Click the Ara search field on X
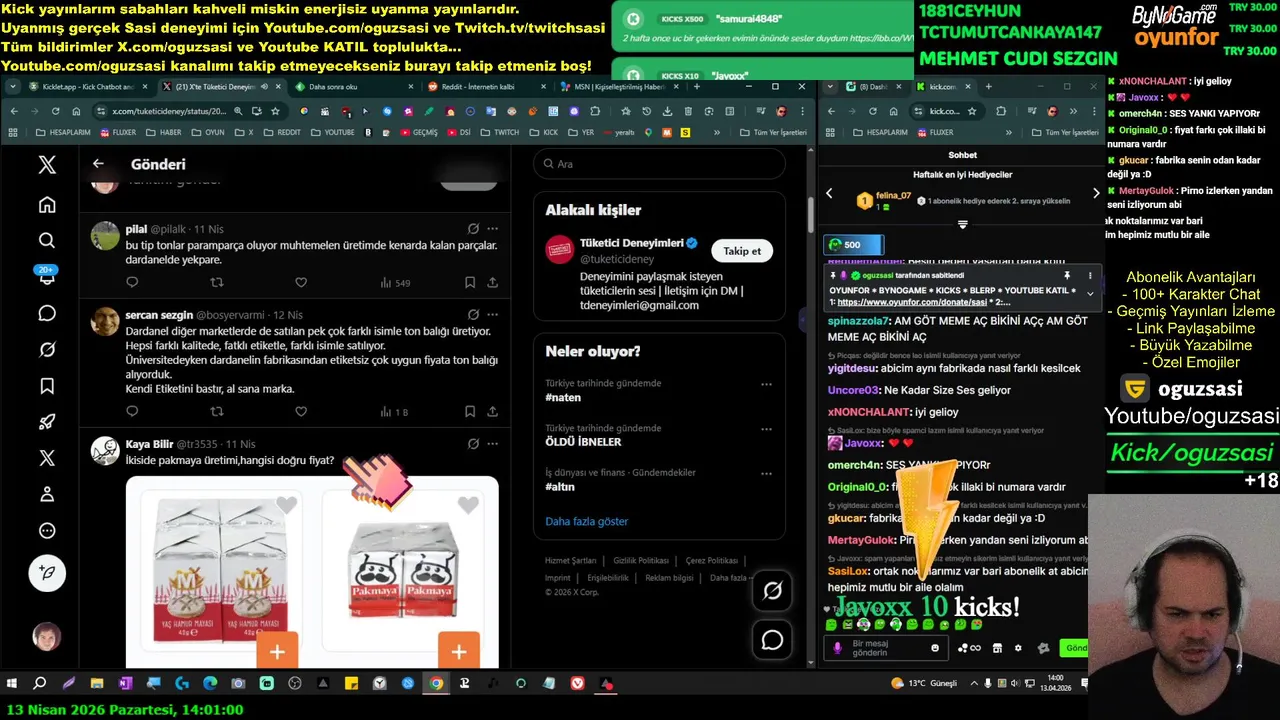 pyautogui.click(x=660, y=164)
